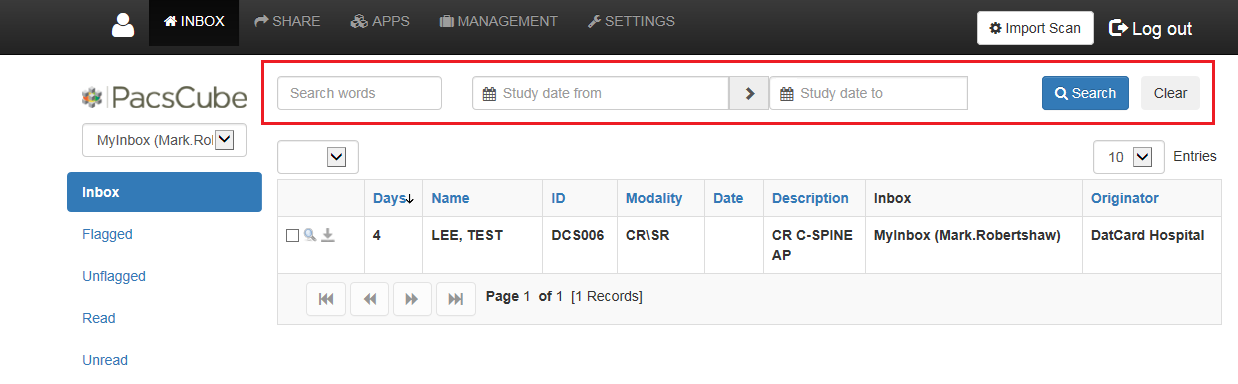Click the modality cell CR\SR
Screen dimensions: 1238x384
(x=648, y=235)
